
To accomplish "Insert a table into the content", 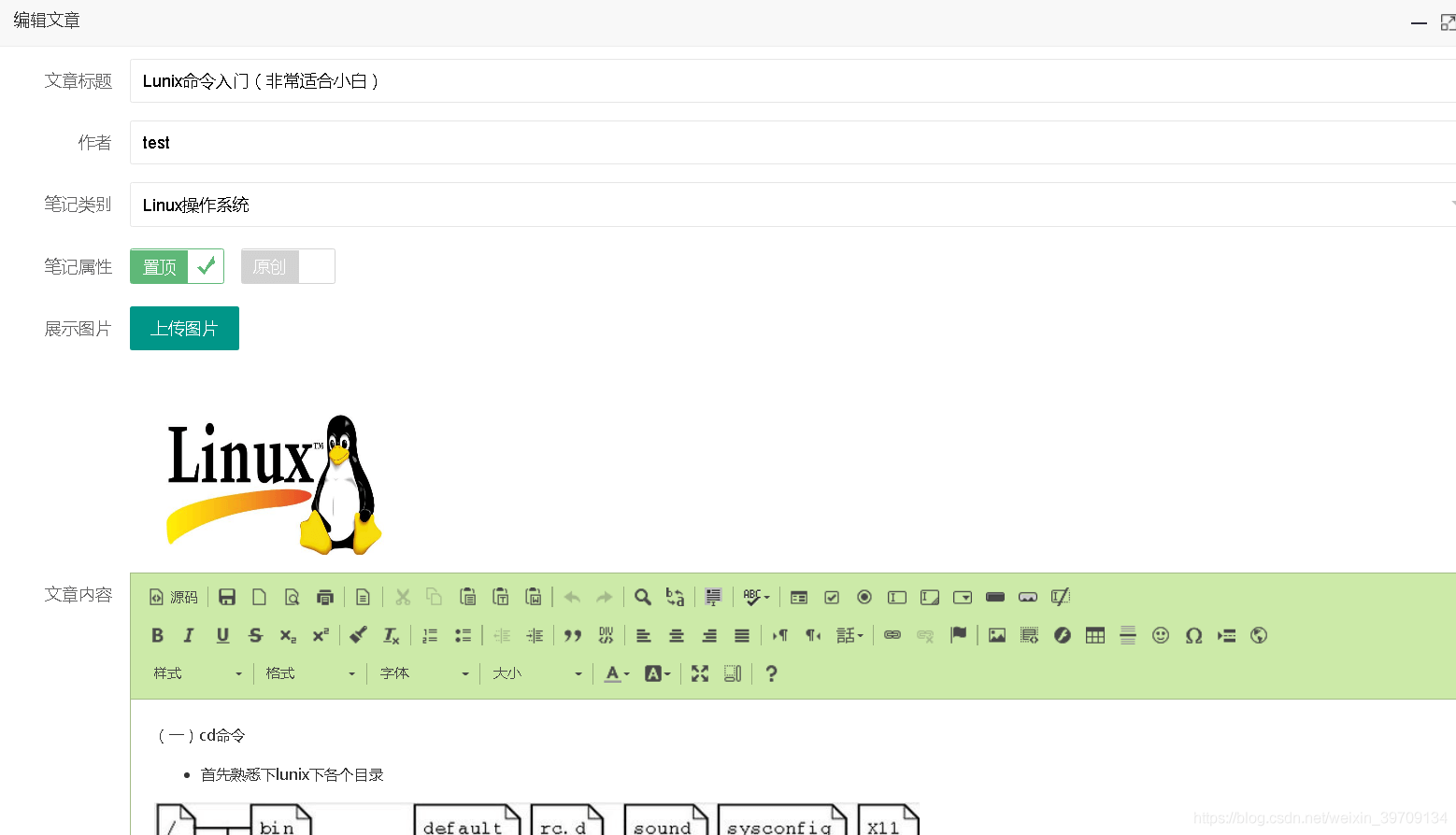I will point(1095,635).
